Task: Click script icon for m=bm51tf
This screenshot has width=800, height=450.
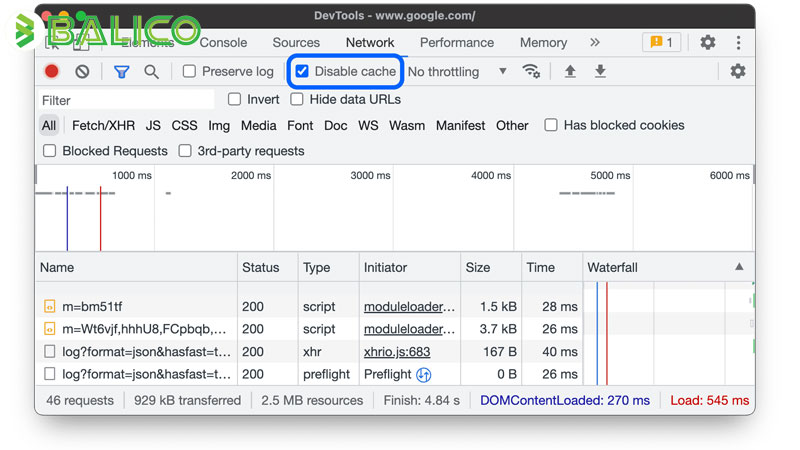Action: [49, 307]
